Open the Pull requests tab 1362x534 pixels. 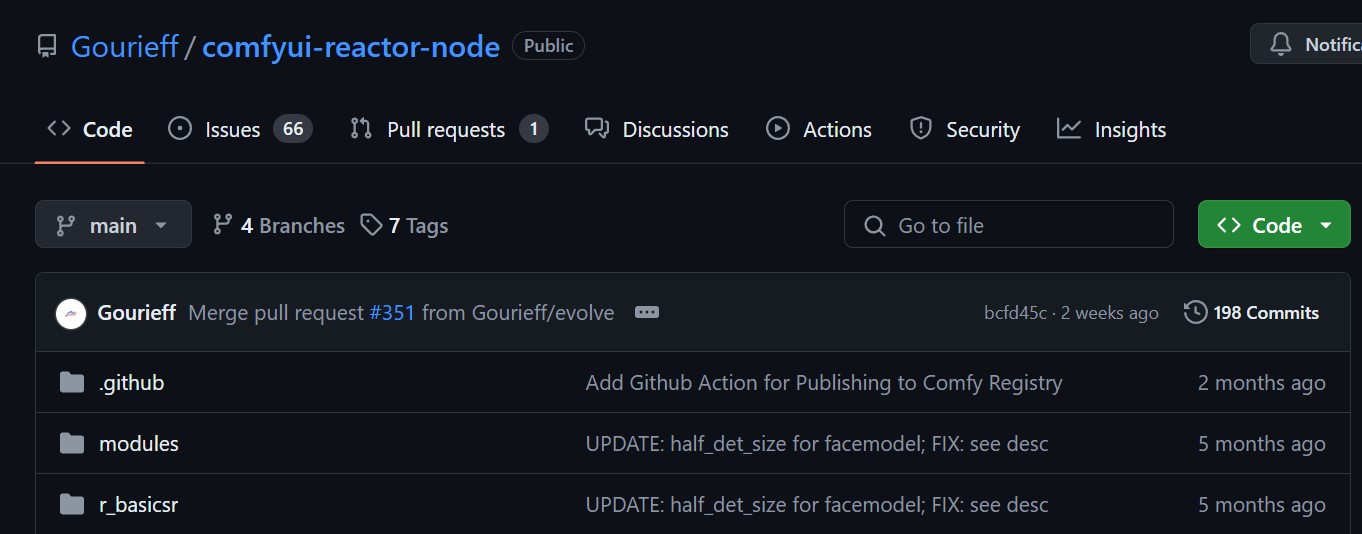pyautogui.click(x=447, y=130)
